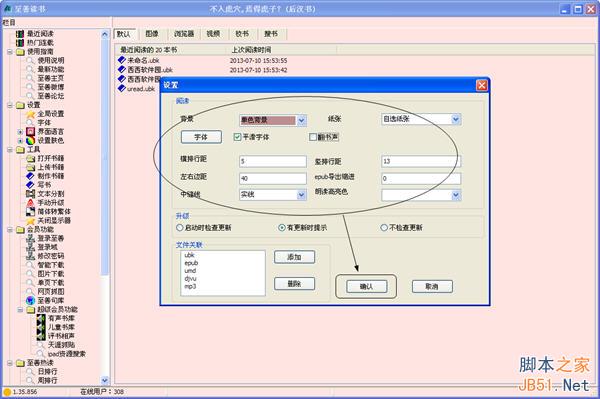Switch to the 图像 tab
The height and width of the screenshot is (399, 600).
[x=152, y=34]
